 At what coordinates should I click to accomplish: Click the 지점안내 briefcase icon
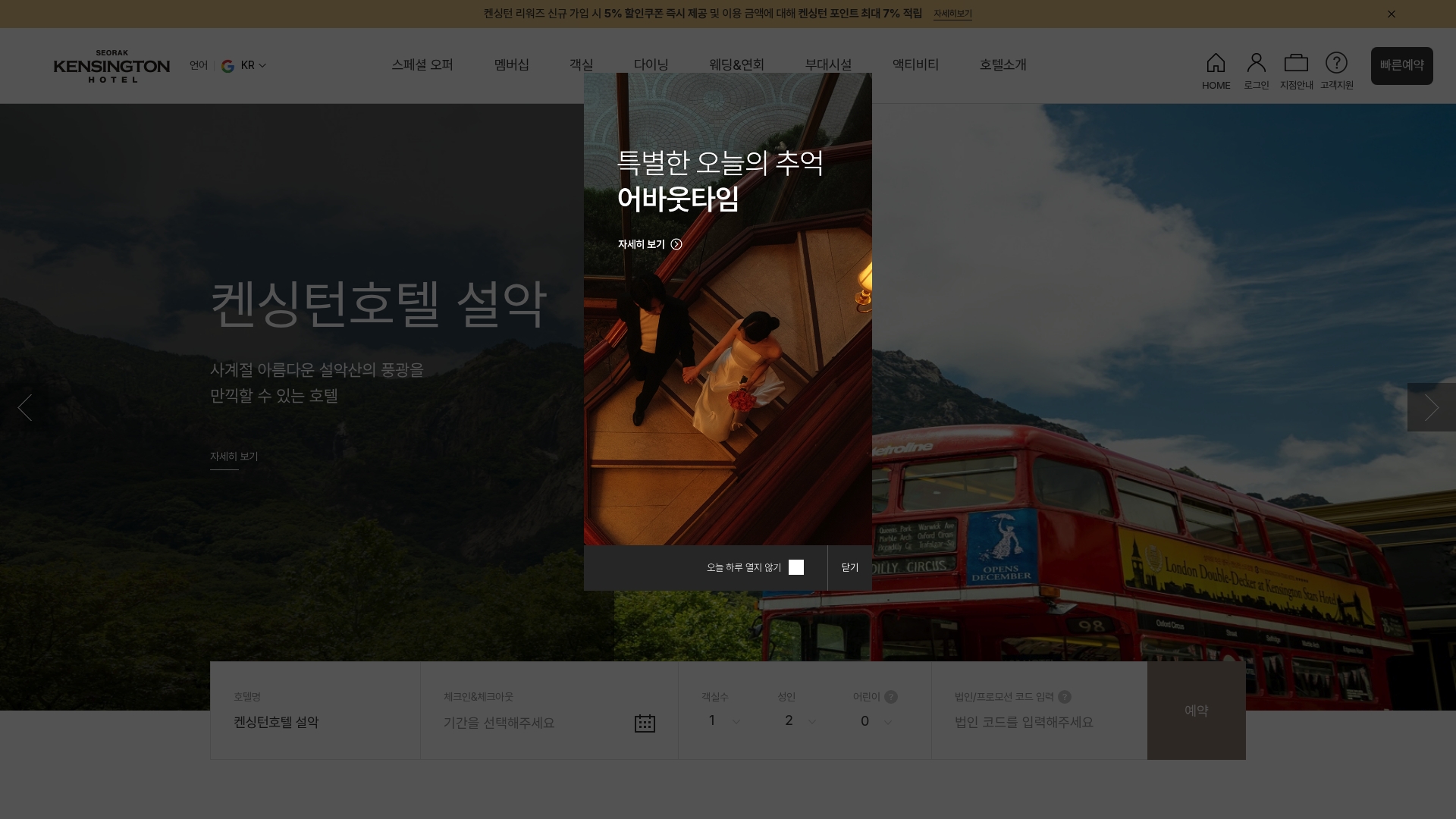[1296, 63]
